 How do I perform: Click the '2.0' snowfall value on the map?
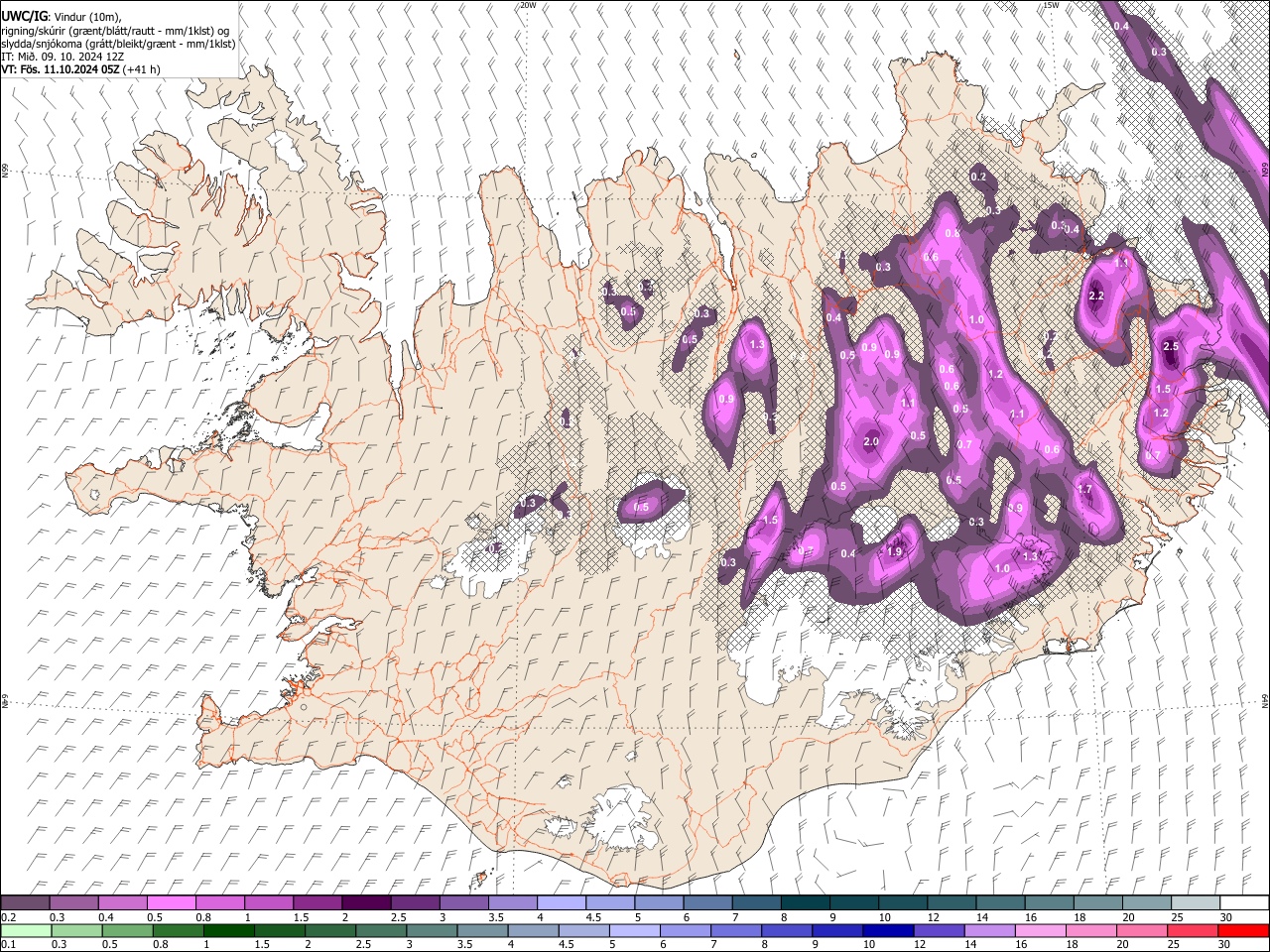[x=871, y=442]
